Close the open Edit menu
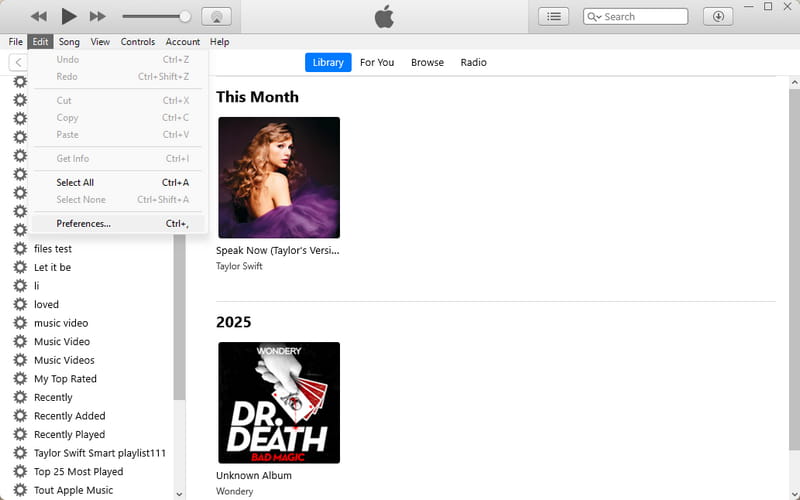 point(40,42)
